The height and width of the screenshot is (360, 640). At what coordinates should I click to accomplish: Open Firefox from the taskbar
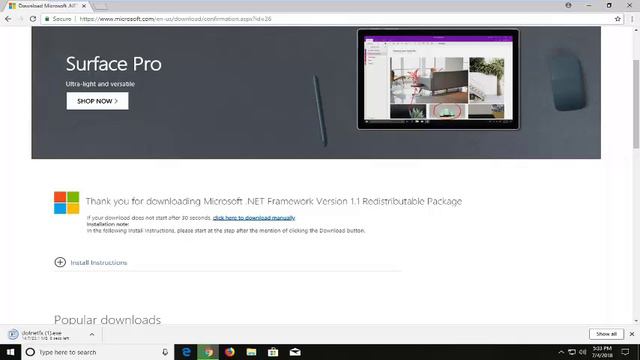coord(230,352)
